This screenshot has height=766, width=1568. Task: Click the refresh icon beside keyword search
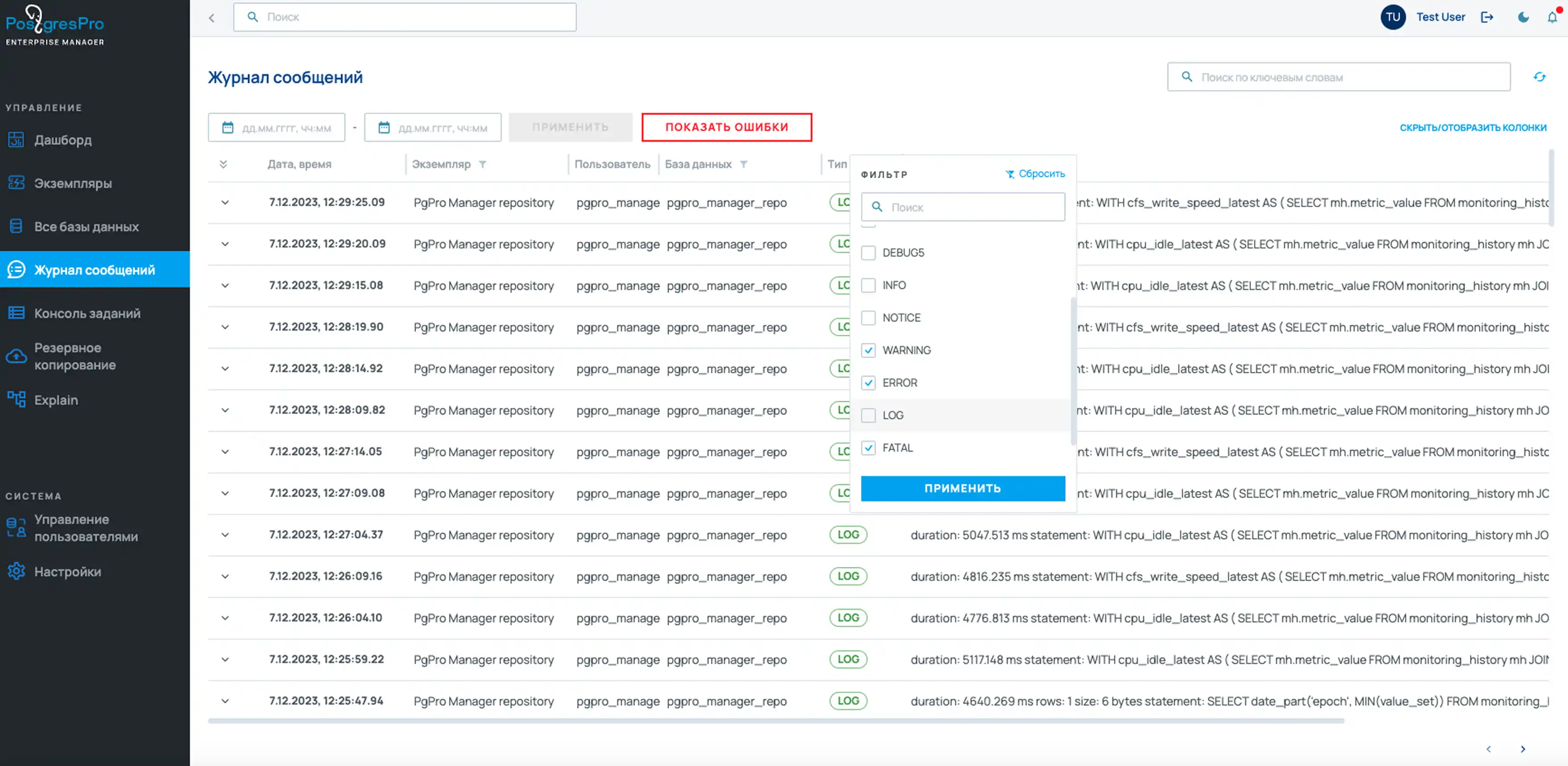tap(1539, 77)
